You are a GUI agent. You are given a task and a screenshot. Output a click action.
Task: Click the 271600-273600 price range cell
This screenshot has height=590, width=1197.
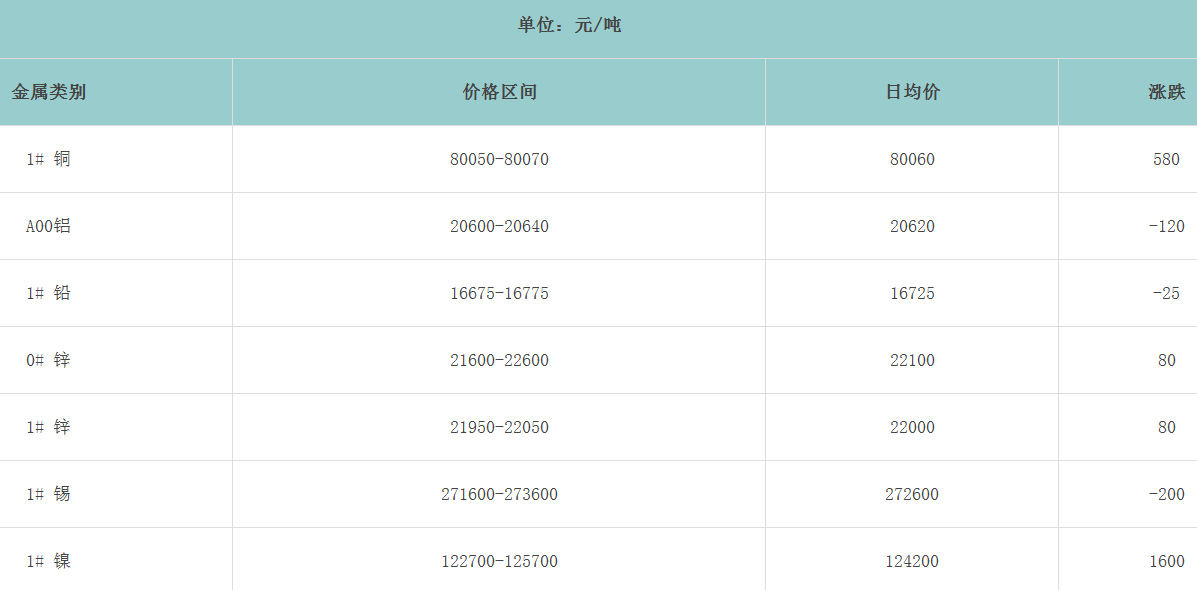[x=499, y=494]
